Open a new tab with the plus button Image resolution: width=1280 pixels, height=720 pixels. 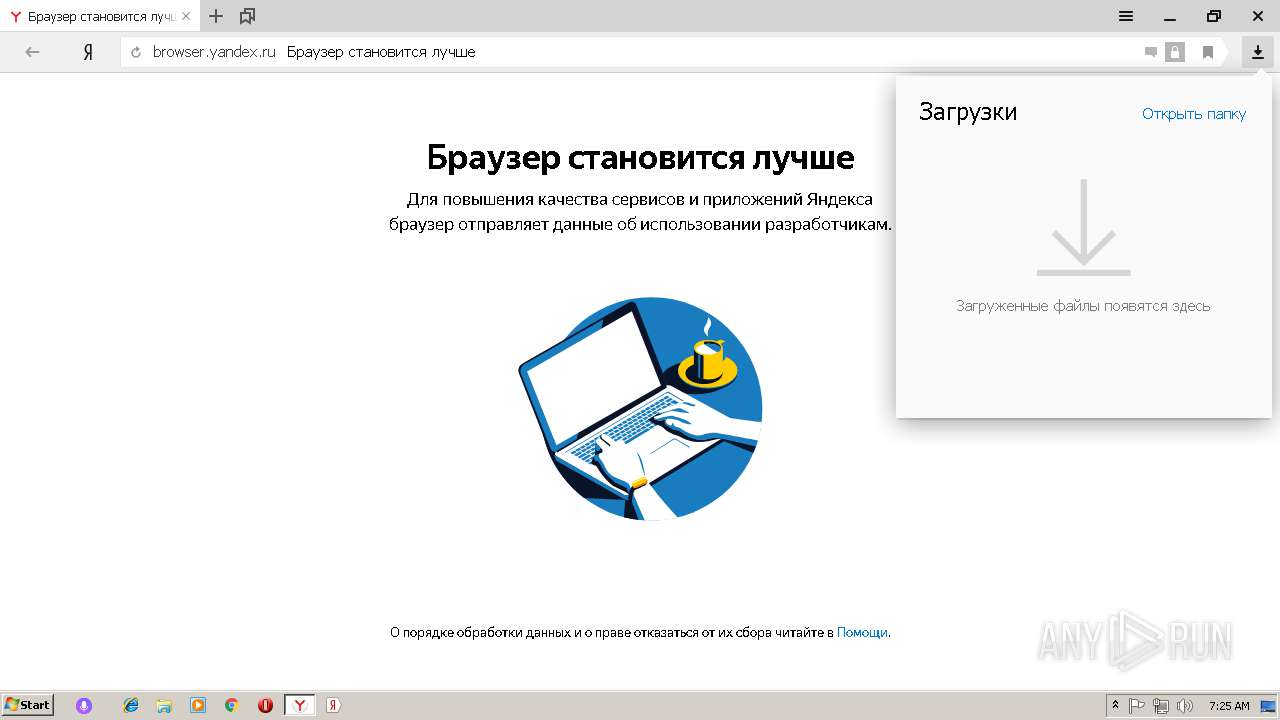pyautogui.click(x=216, y=16)
